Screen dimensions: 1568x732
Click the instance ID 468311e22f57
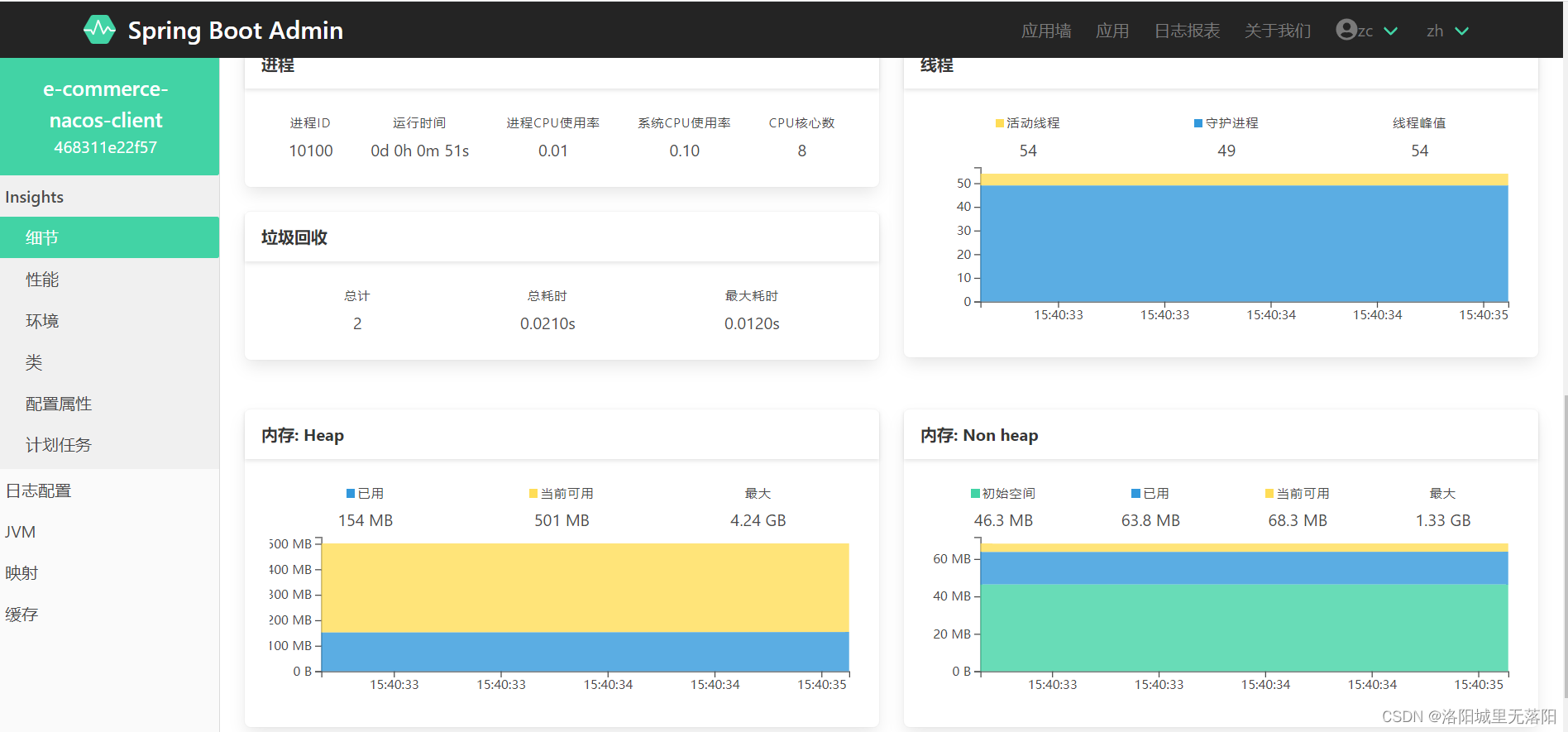click(106, 147)
